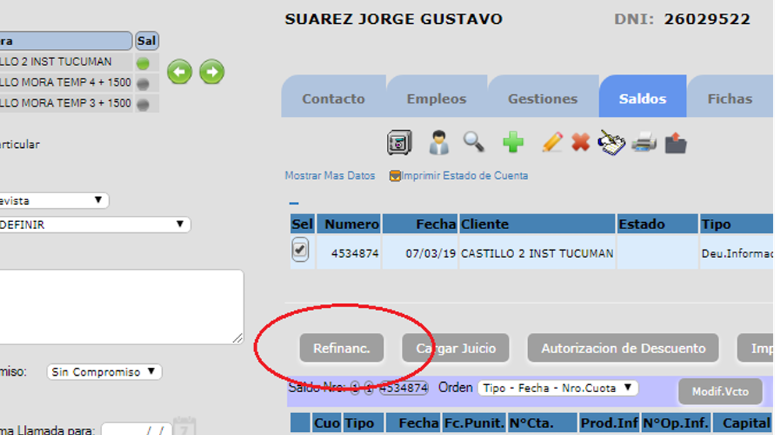Click Imprimir Estado de Cuenta link

click(464, 176)
